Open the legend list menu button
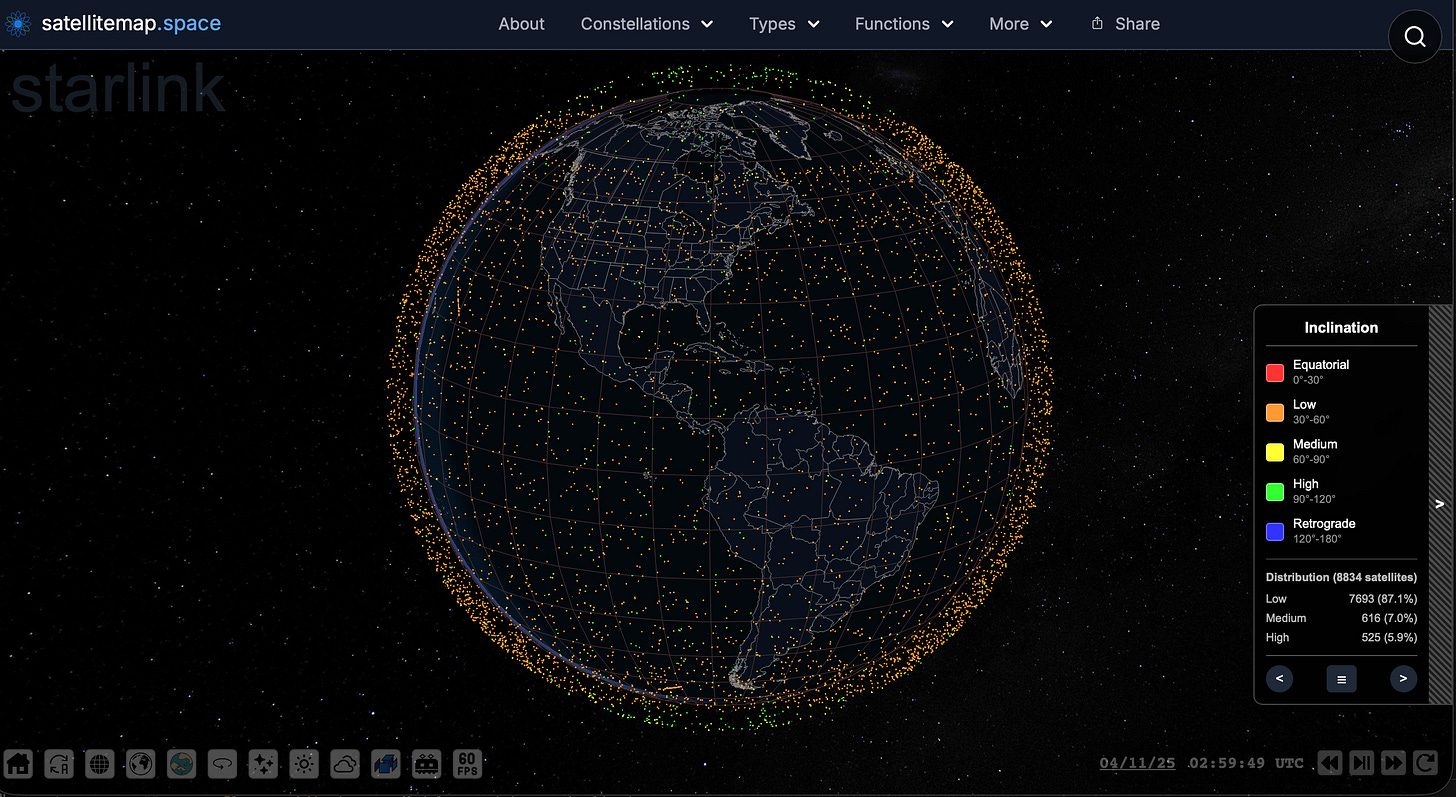 pos(1341,678)
